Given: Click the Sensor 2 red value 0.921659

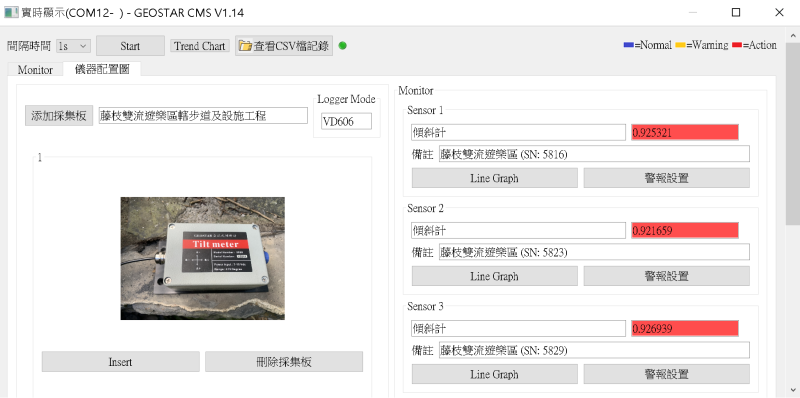Looking at the screenshot, I should click(685, 231).
